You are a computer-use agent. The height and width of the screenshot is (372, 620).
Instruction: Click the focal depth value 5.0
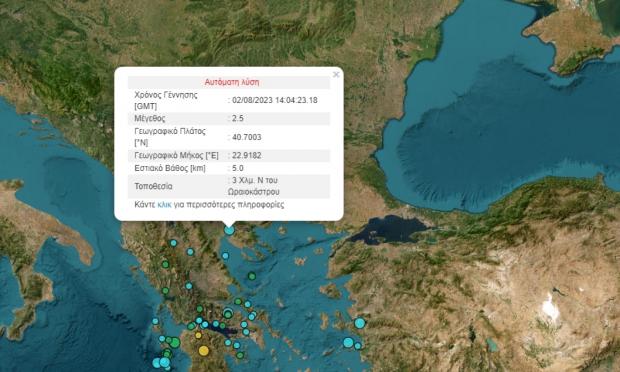(238, 168)
